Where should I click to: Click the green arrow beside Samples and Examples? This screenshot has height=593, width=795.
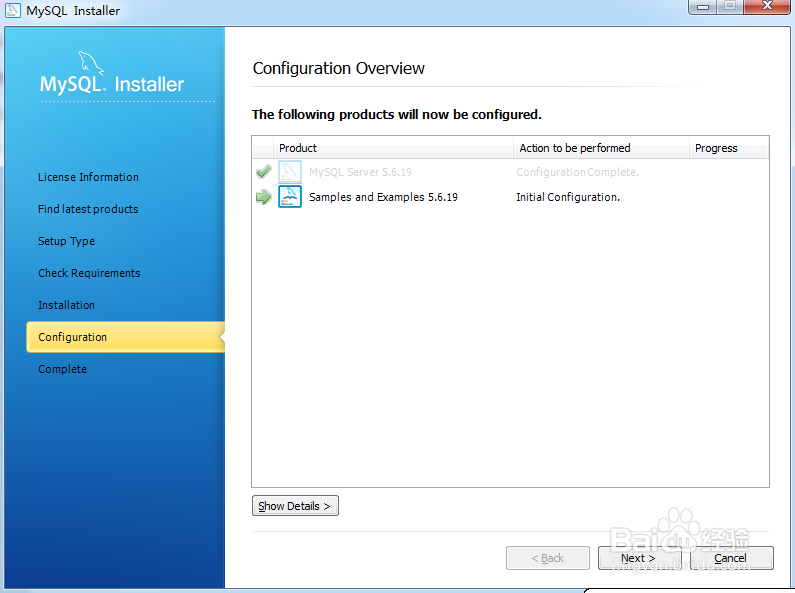(264, 197)
